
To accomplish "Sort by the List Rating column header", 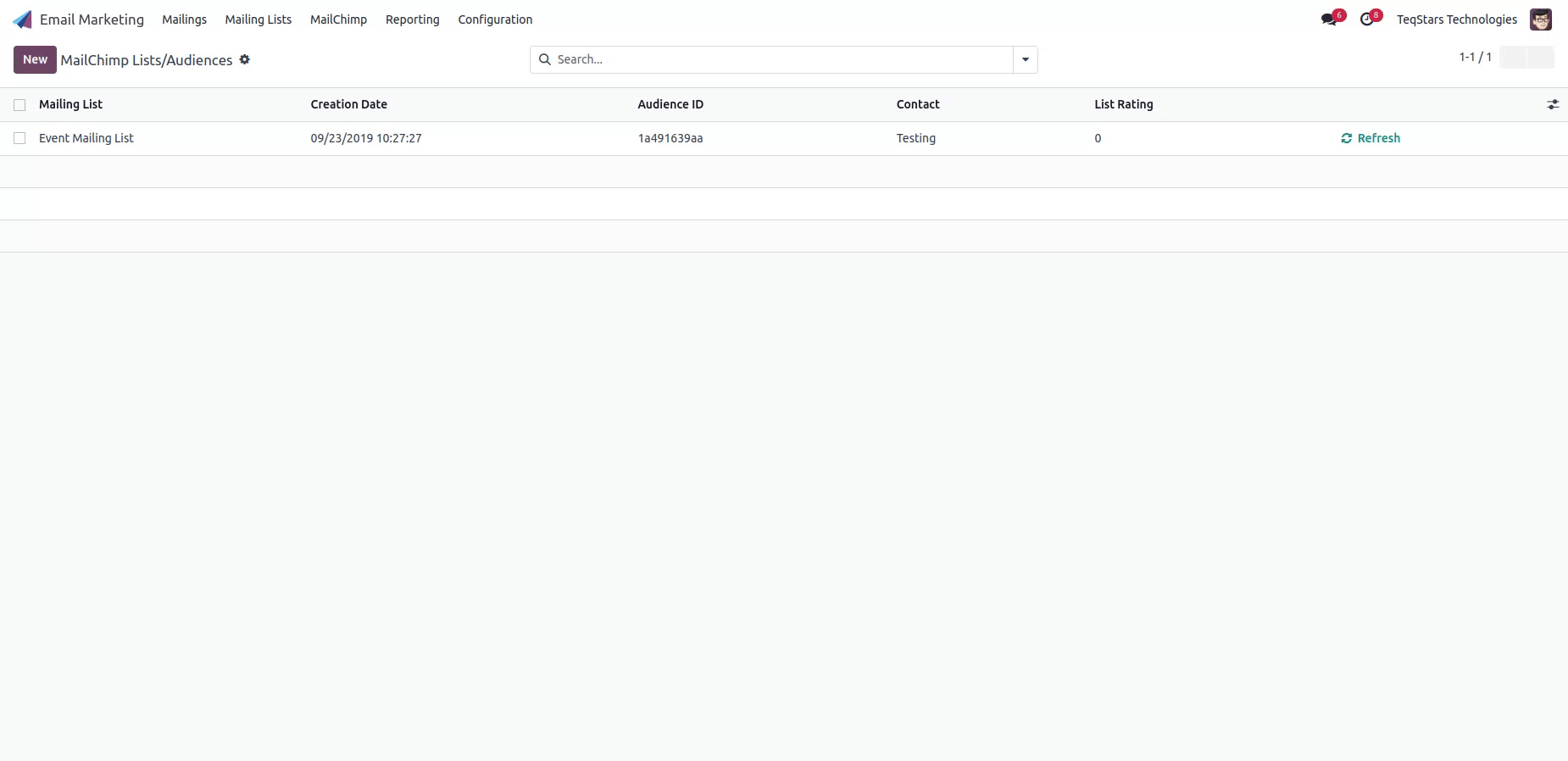I will tap(1123, 104).
